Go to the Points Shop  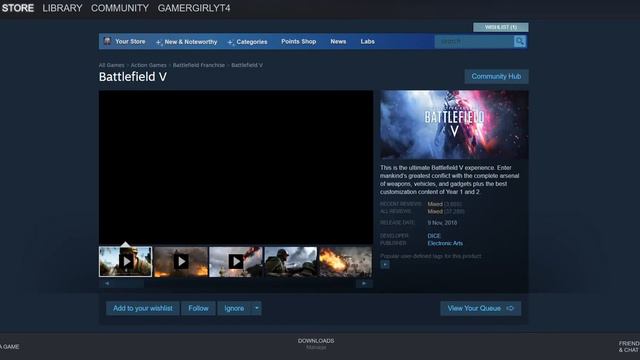click(298, 42)
